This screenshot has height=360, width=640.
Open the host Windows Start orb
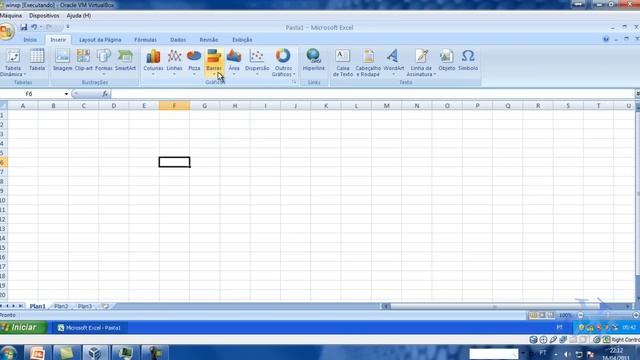tap(8, 353)
